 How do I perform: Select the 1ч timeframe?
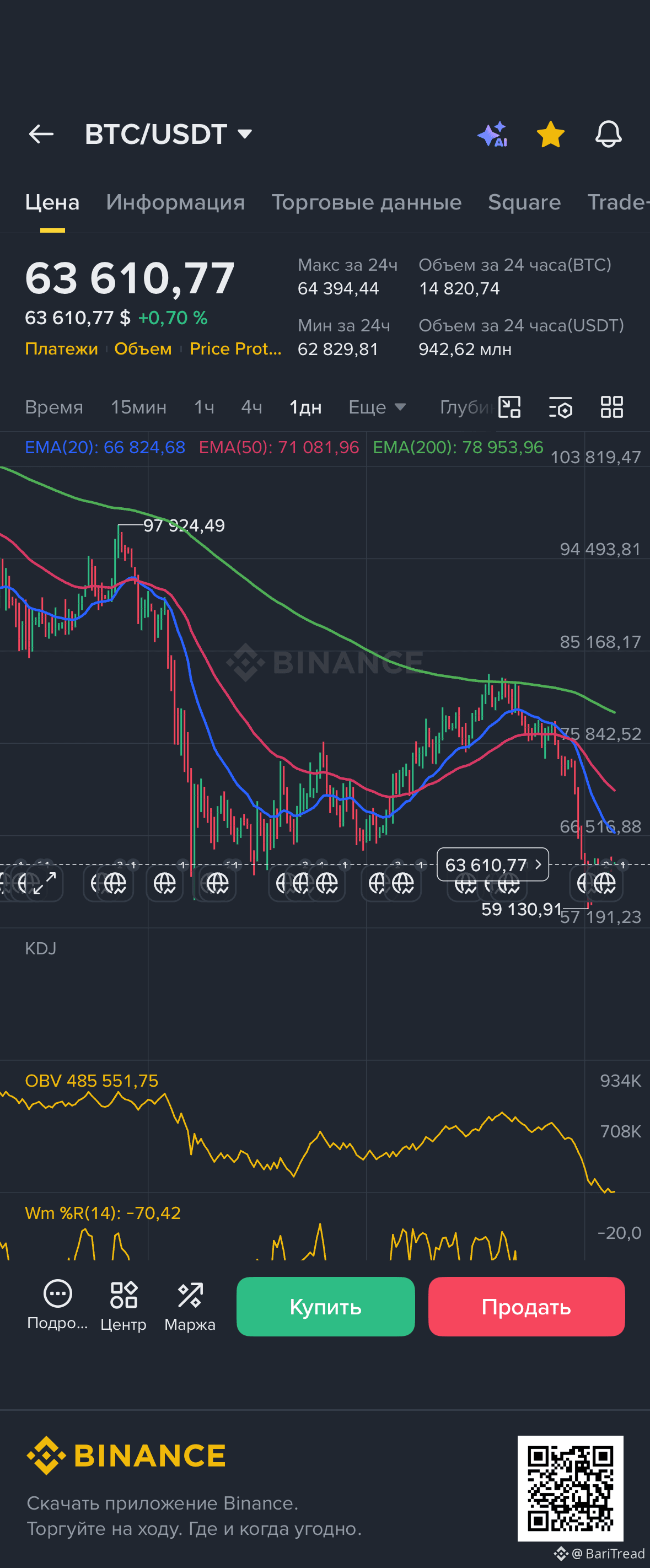[x=204, y=407]
